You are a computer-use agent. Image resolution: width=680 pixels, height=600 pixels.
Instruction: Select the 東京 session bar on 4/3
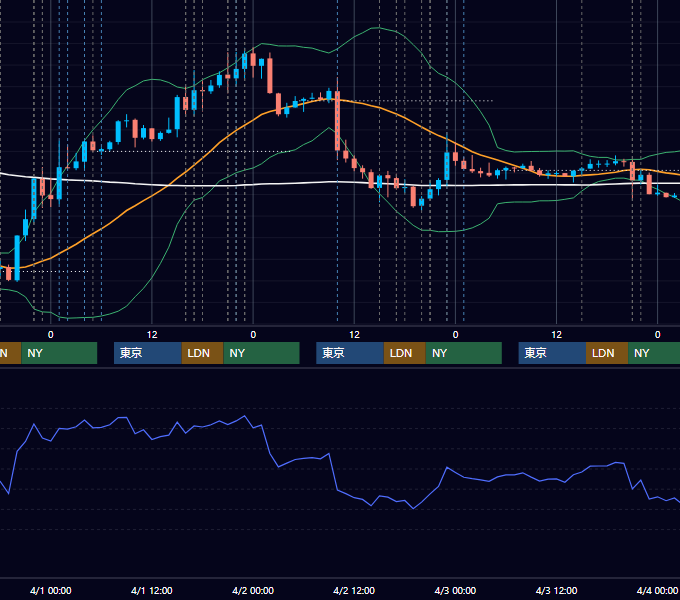[x=552, y=353]
